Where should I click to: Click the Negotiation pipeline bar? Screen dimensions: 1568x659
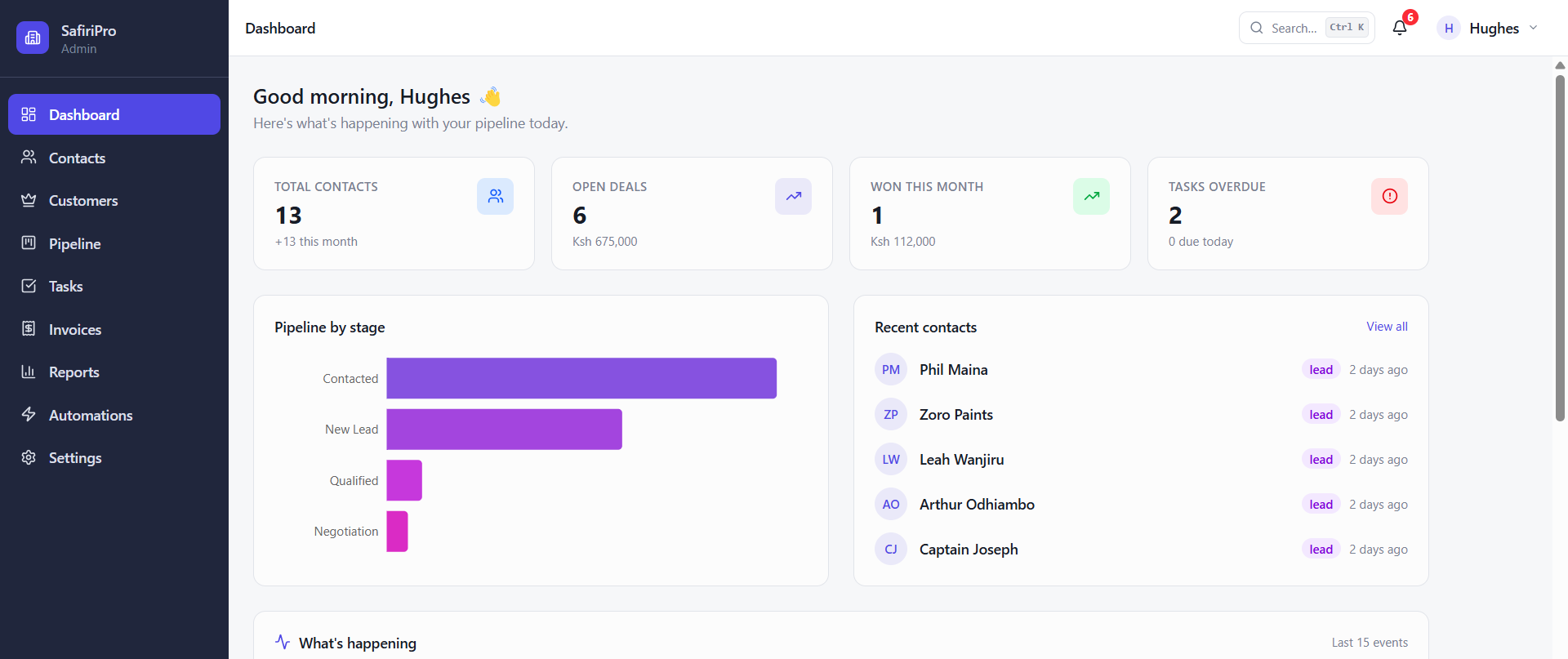coord(397,532)
